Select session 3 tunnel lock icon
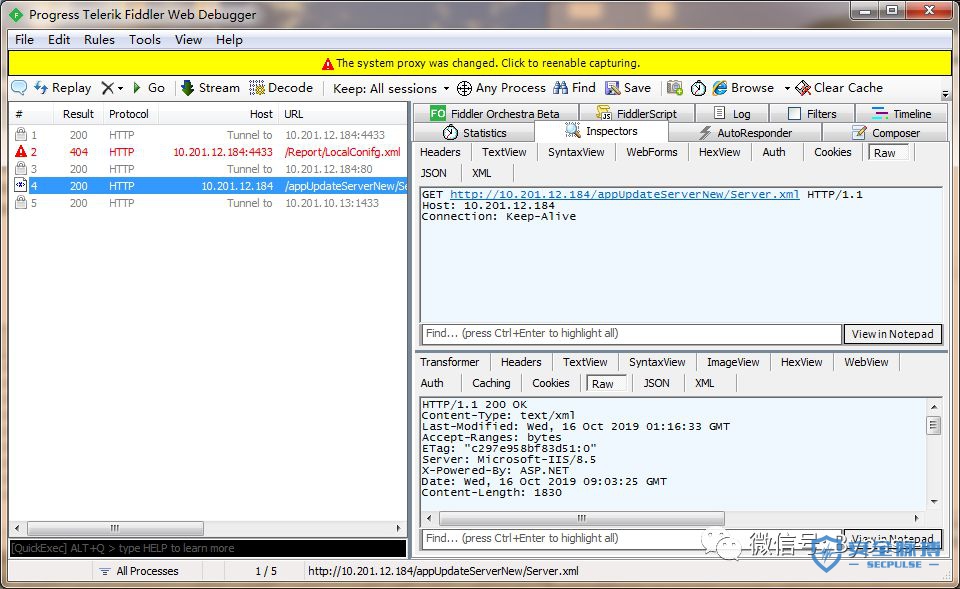Screen dimensions: 960x589 click(21, 168)
